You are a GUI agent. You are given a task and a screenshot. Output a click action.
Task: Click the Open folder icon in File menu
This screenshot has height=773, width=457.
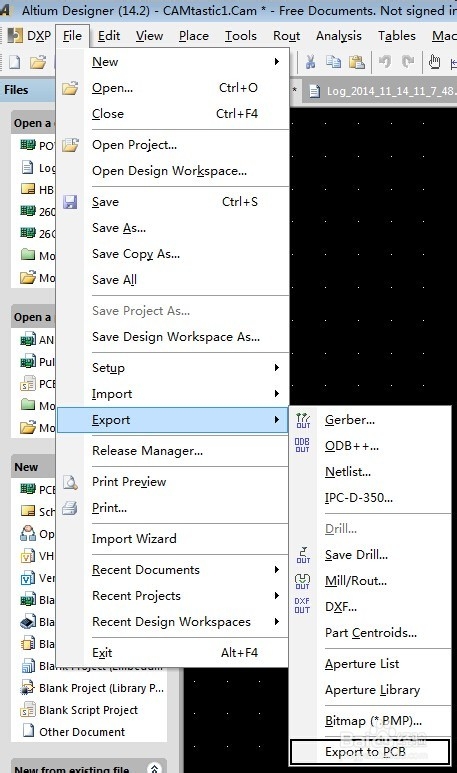tap(70, 88)
